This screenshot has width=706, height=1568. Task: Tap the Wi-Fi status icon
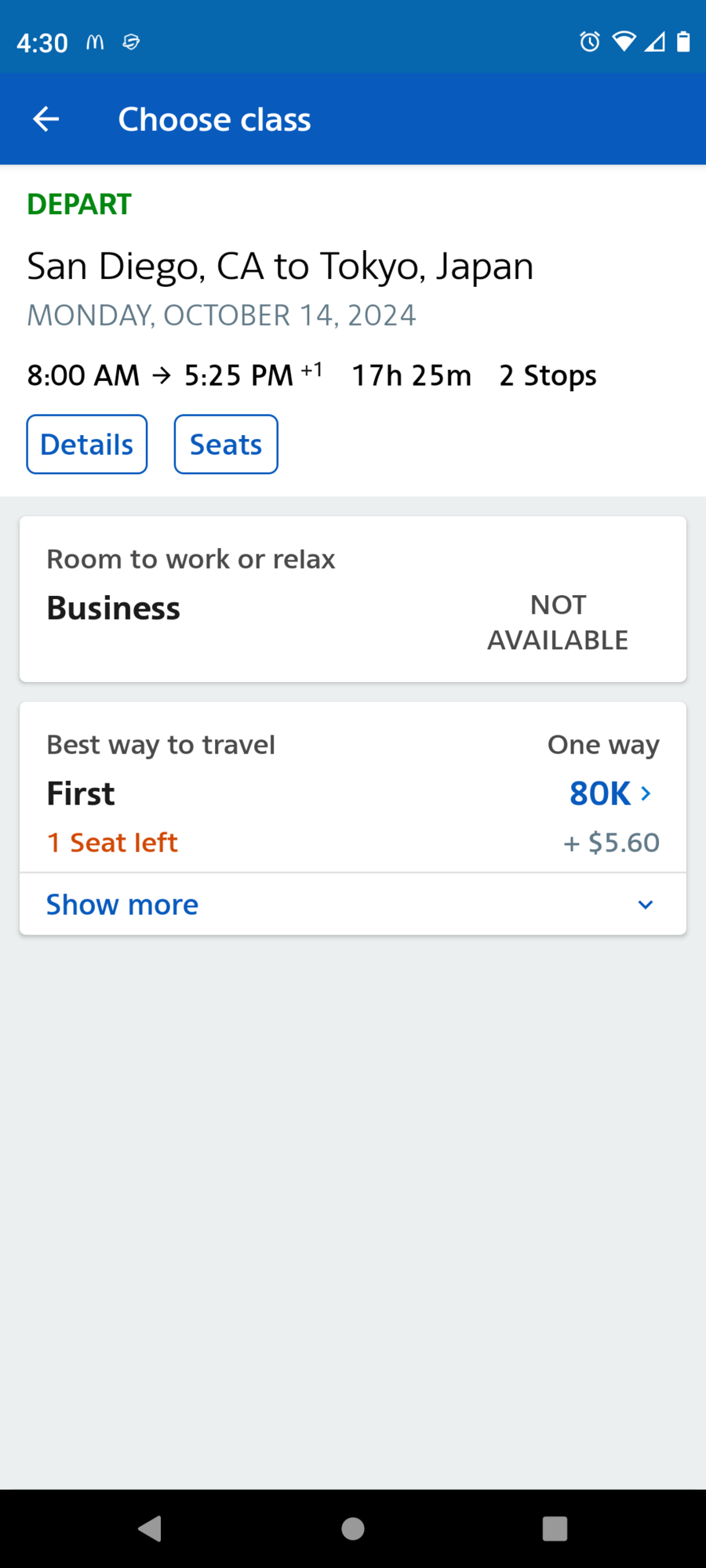click(624, 42)
